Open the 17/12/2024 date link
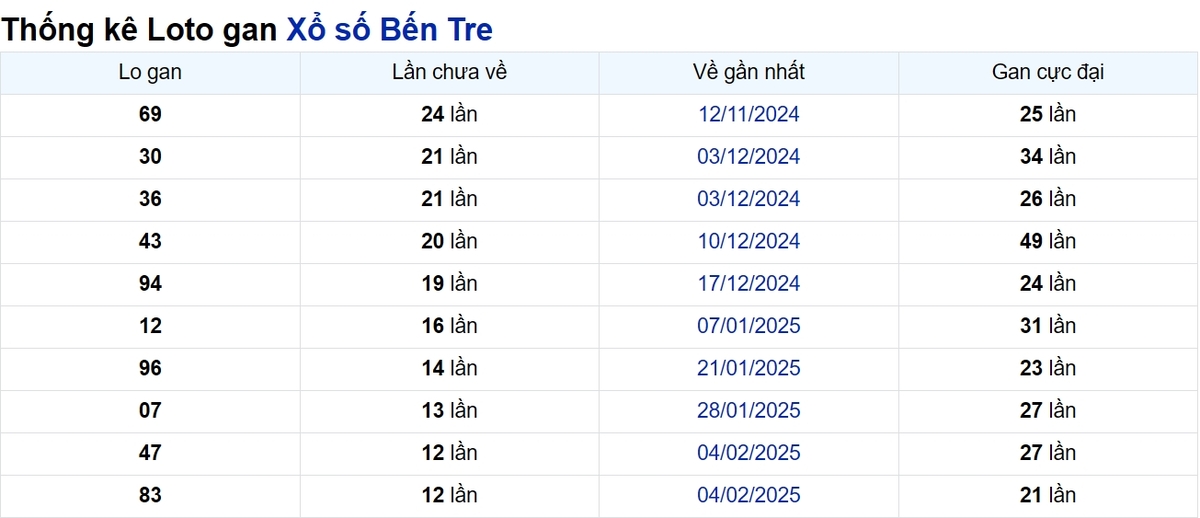 coord(749,284)
